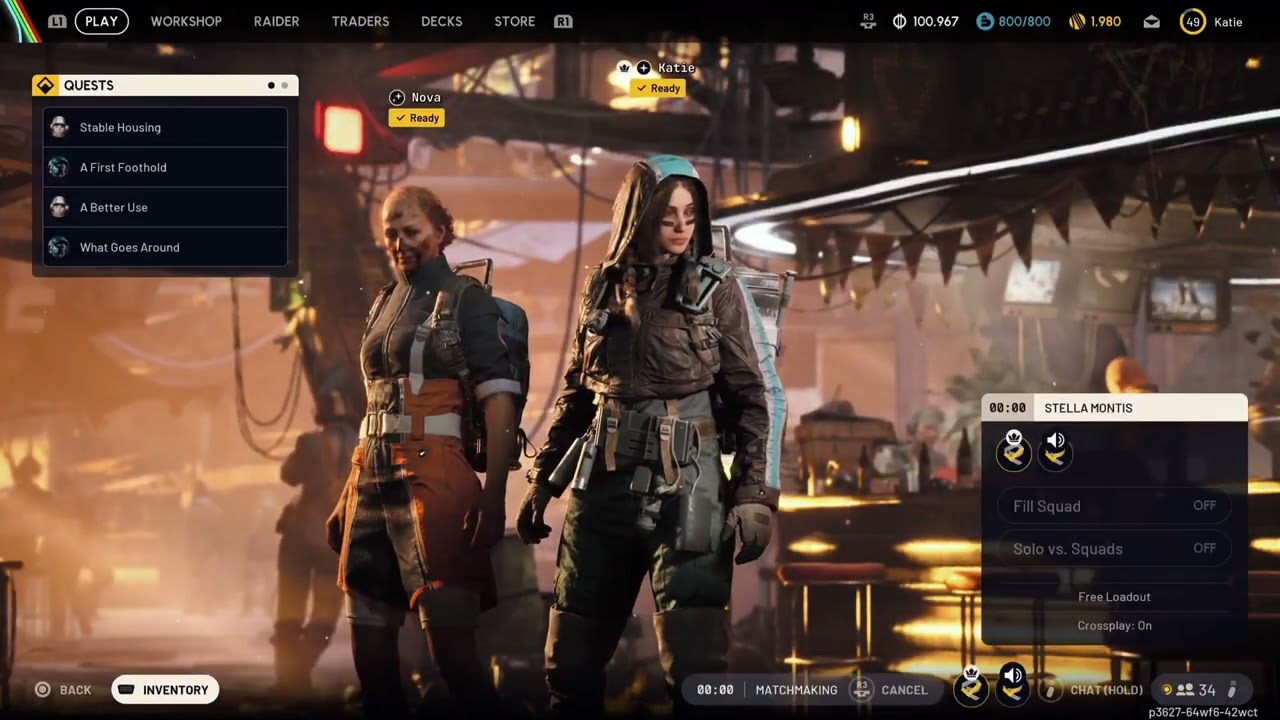Toggle the Fill Squad option

click(x=1114, y=506)
